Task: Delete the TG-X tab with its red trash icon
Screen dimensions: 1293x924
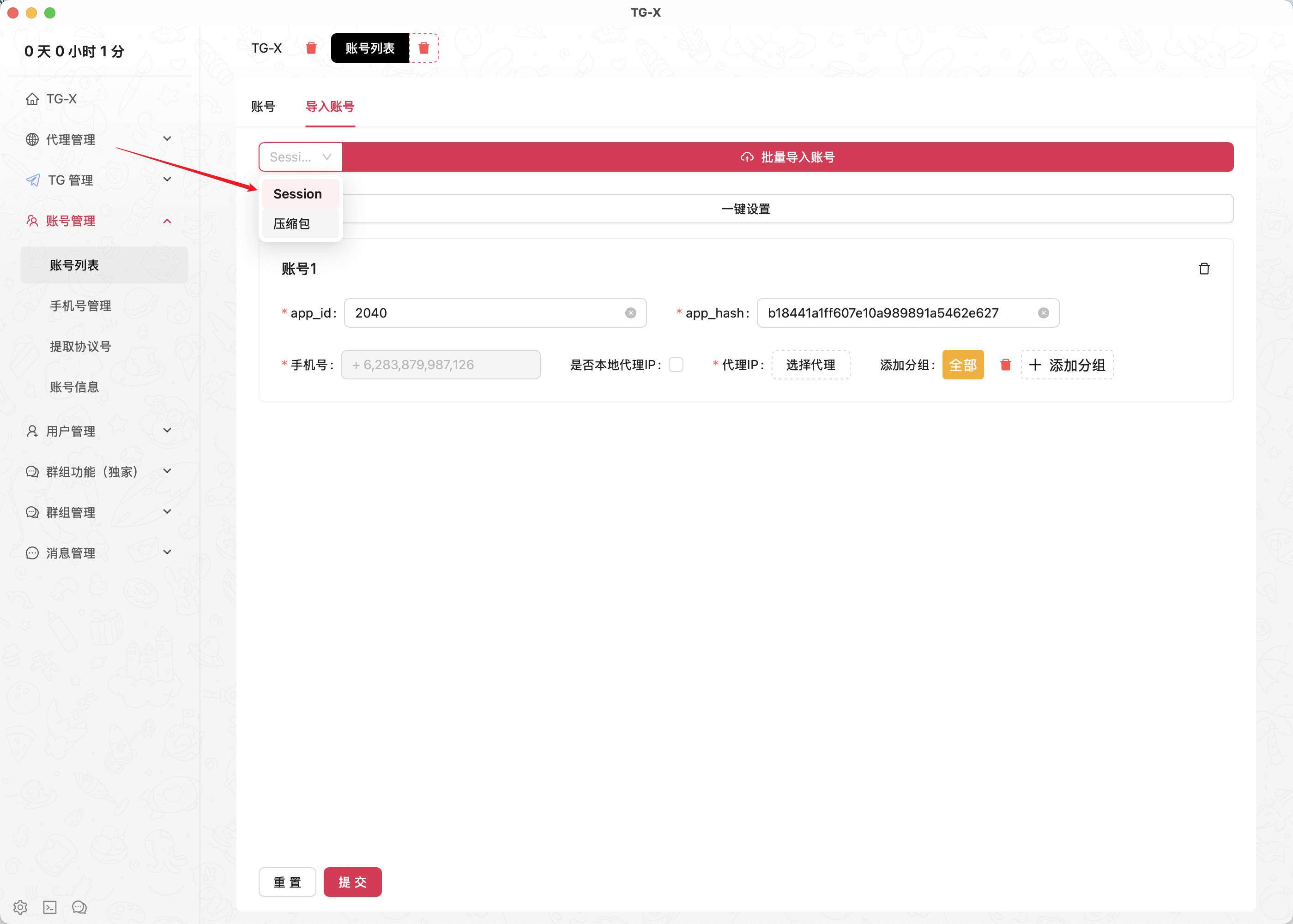Action: (311, 48)
